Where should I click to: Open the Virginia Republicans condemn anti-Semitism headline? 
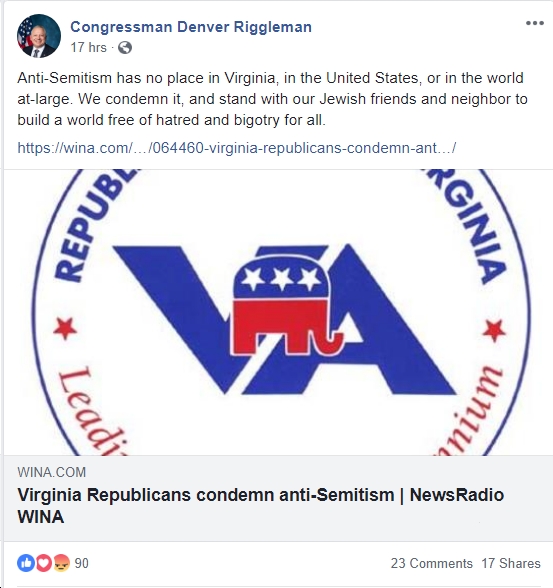pyautogui.click(x=261, y=506)
